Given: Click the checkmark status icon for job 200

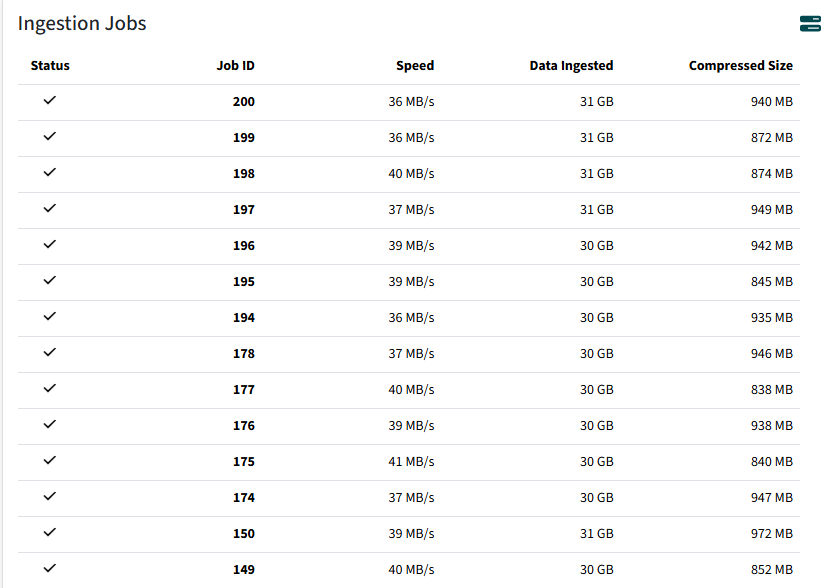Looking at the screenshot, I should pyautogui.click(x=50, y=101).
